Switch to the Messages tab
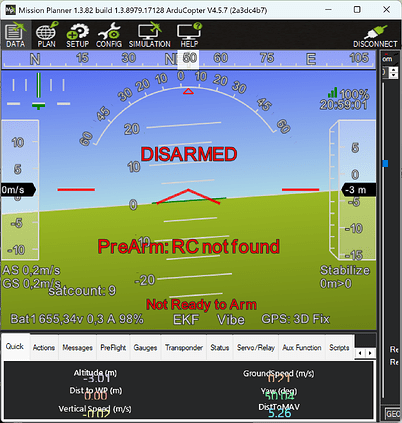This screenshot has width=402, height=423. point(77,348)
